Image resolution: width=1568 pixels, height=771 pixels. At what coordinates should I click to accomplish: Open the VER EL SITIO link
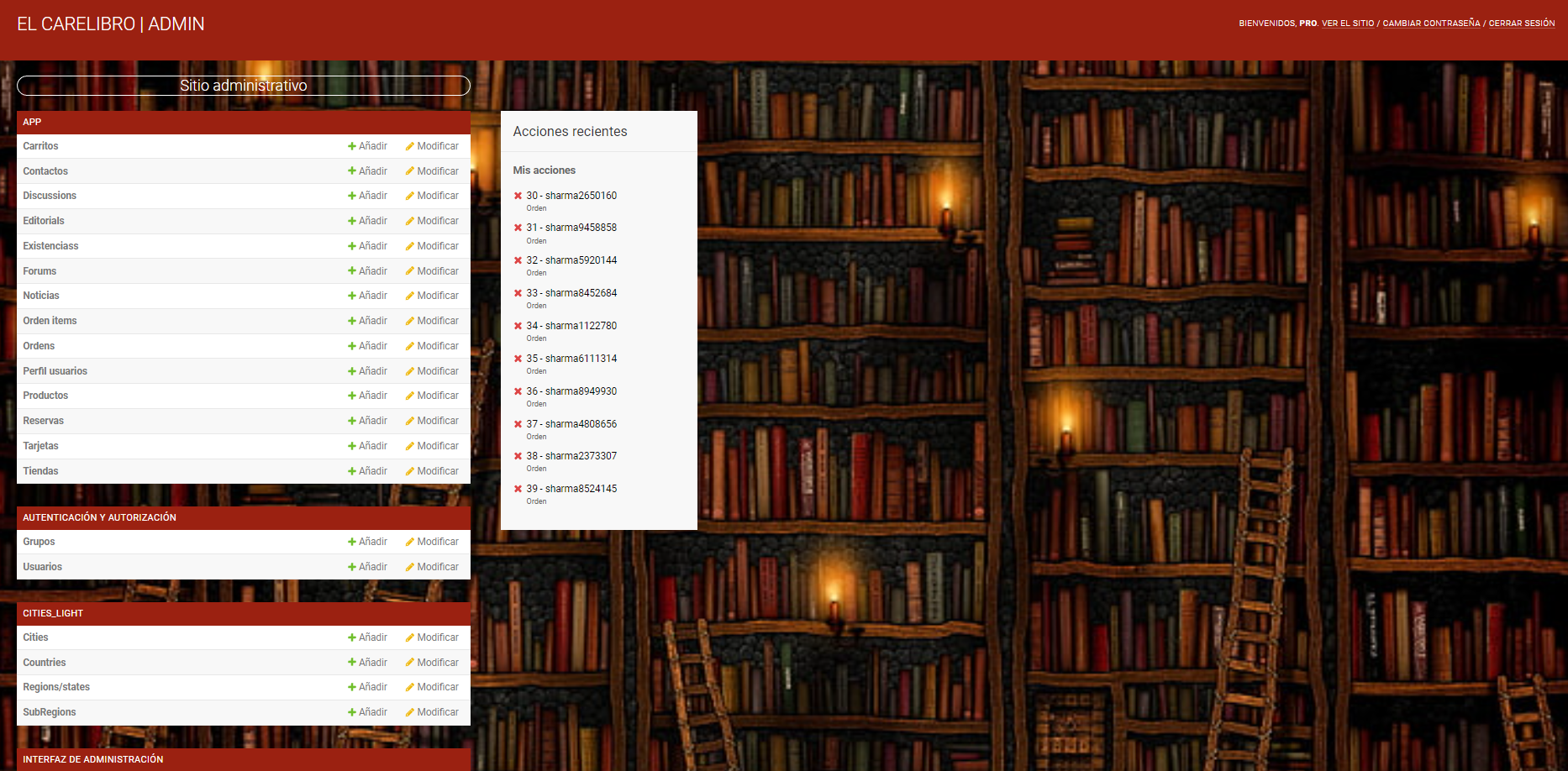coord(1347,23)
